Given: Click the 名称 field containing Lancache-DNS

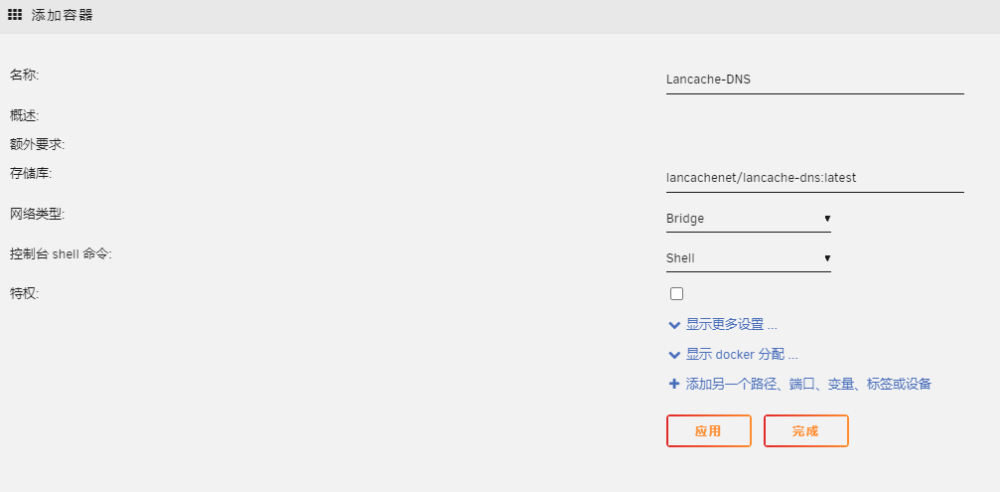Looking at the screenshot, I should 814,80.
